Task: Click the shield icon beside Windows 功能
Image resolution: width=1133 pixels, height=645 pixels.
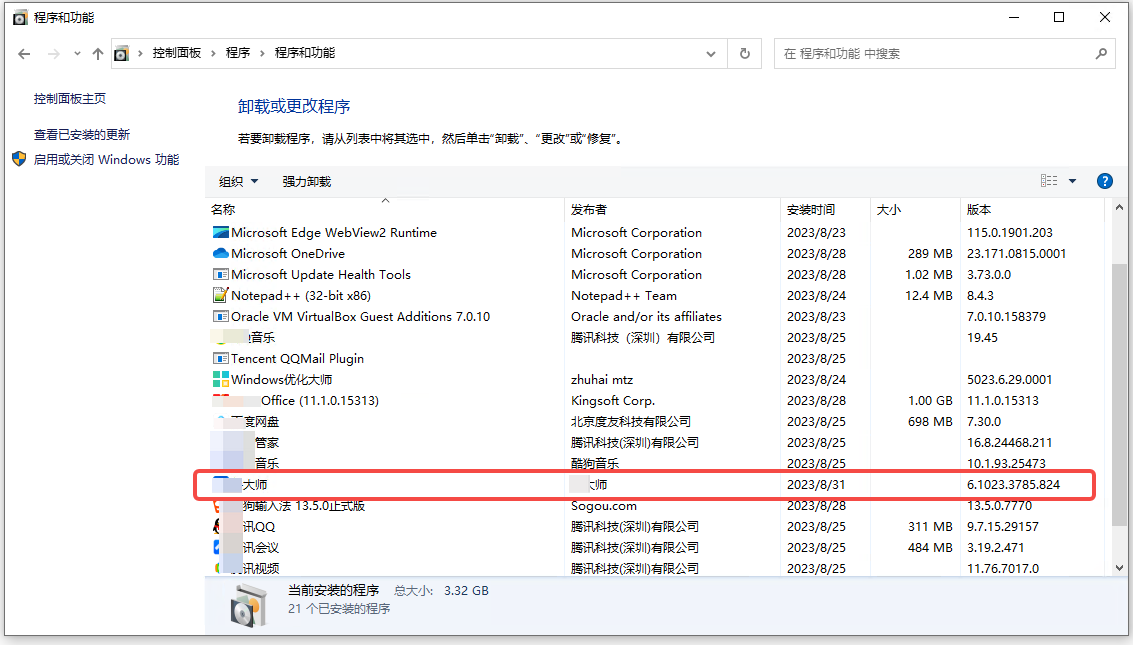Action: click(20, 159)
